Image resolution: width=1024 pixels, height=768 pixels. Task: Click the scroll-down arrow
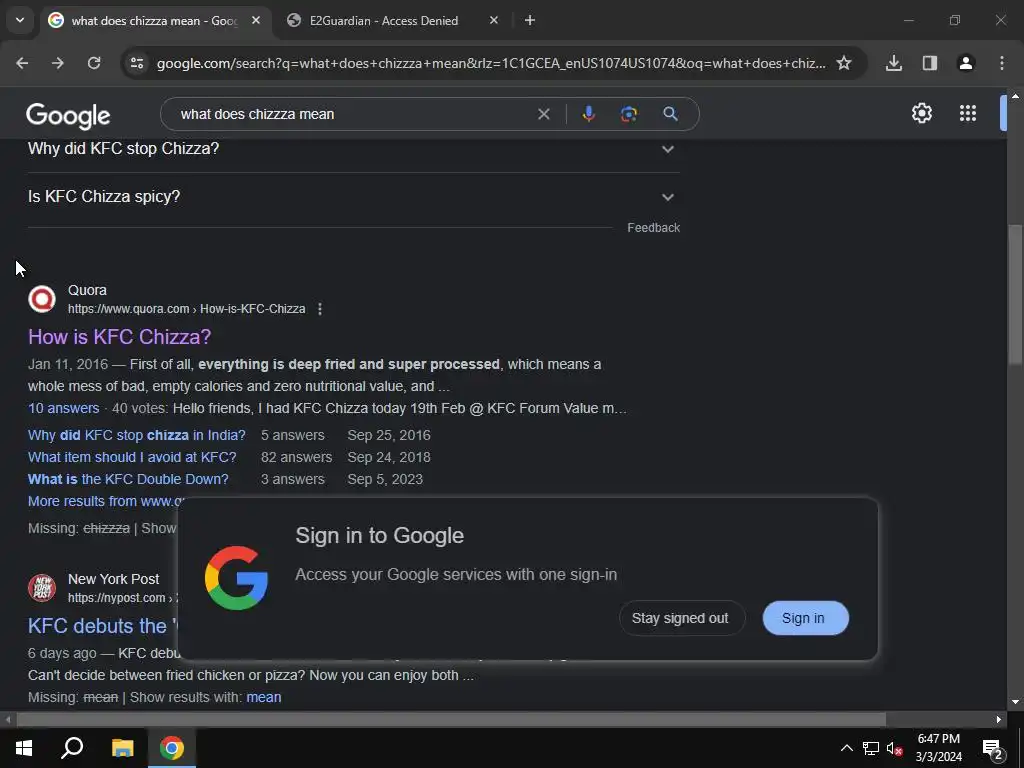(x=1015, y=702)
